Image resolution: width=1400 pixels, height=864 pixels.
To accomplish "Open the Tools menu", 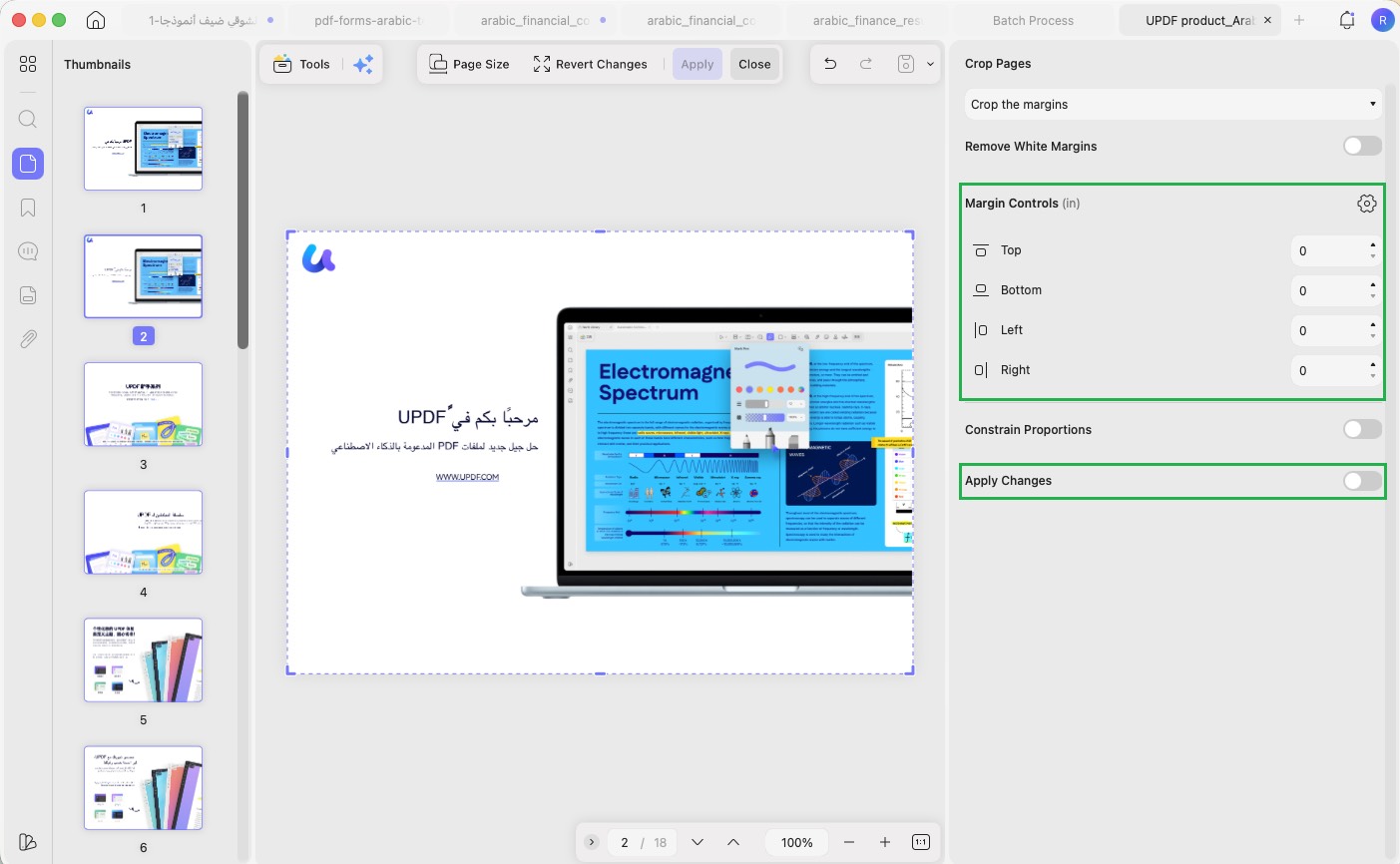I will tap(301, 64).
